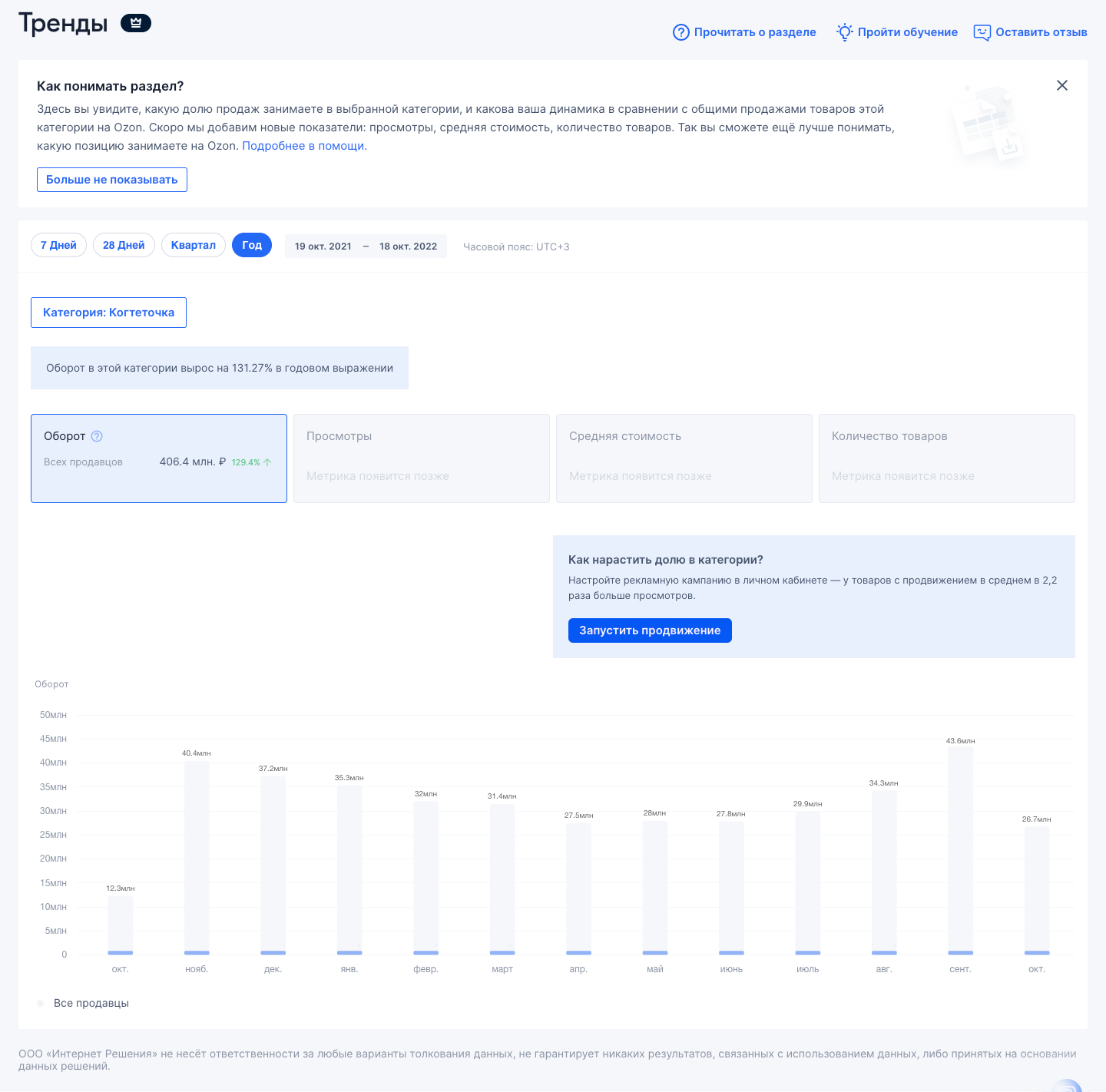
Task: Click the Больше не показывать button
Action: tap(112, 180)
